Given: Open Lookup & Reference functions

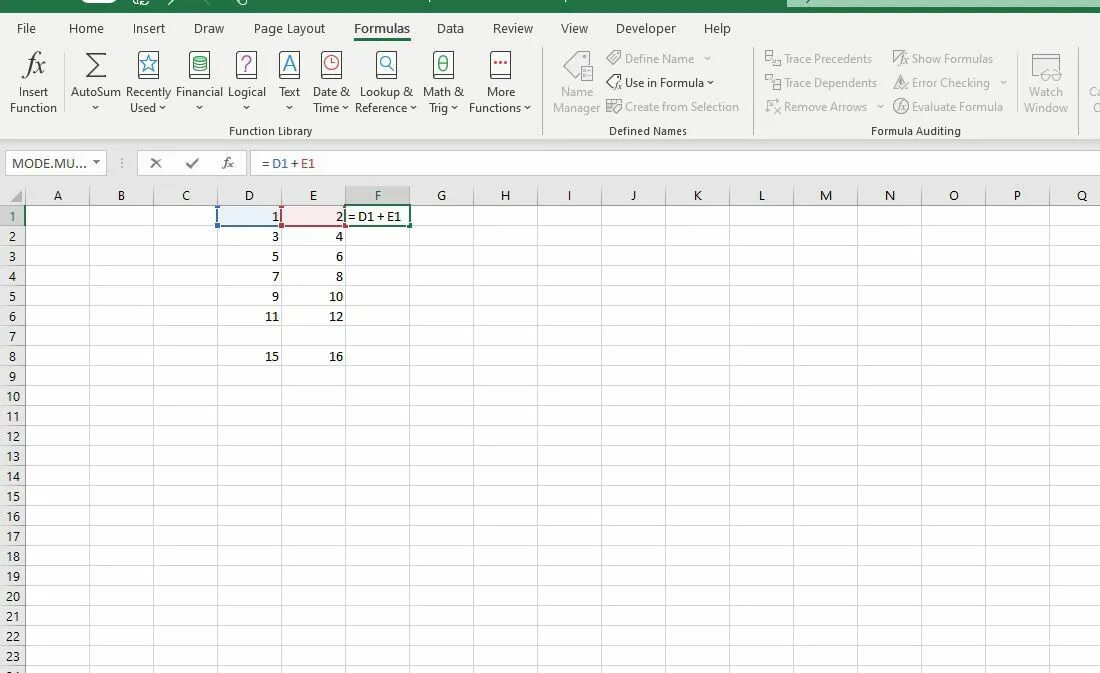Looking at the screenshot, I should (x=386, y=82).
